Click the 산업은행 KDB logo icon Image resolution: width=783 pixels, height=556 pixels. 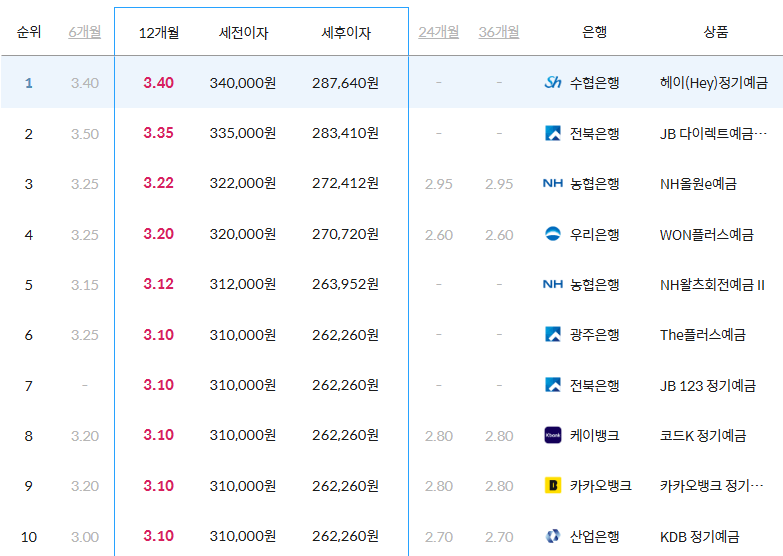(553, 536)
